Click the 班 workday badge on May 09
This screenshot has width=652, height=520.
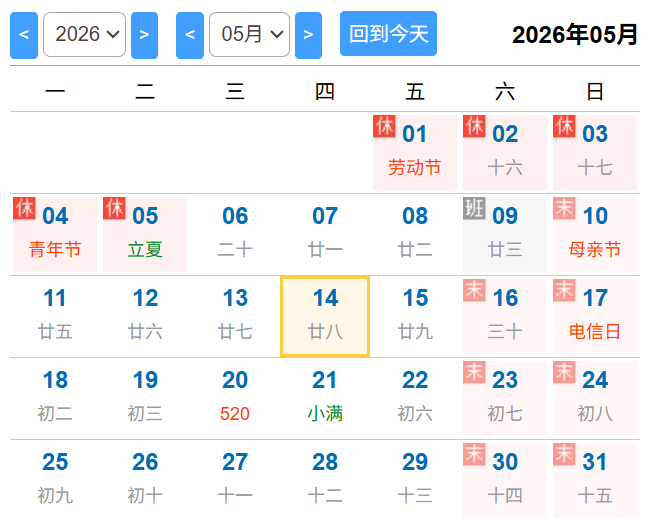pos(474,208)
